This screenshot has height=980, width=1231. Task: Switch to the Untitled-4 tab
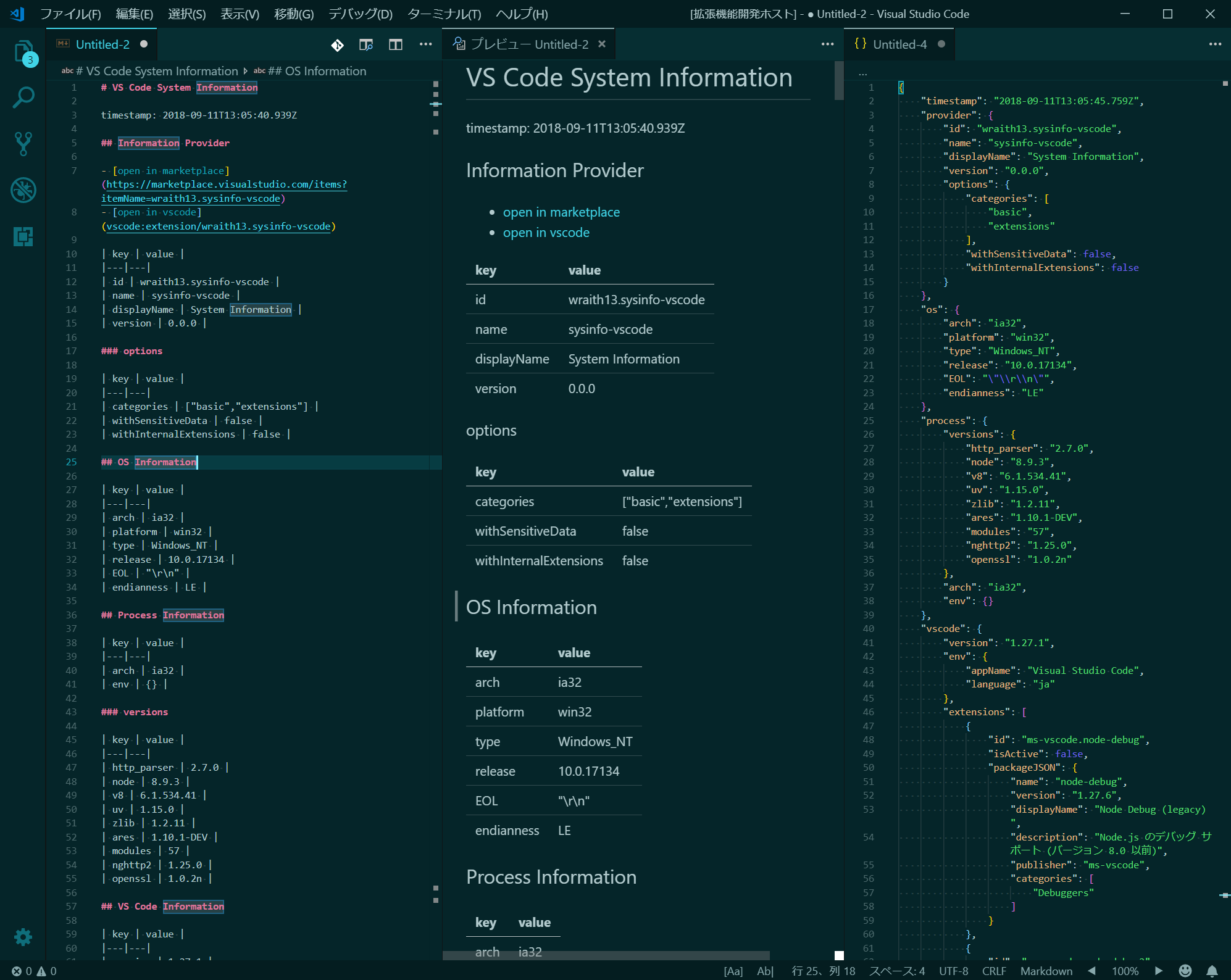coord(899,44)
